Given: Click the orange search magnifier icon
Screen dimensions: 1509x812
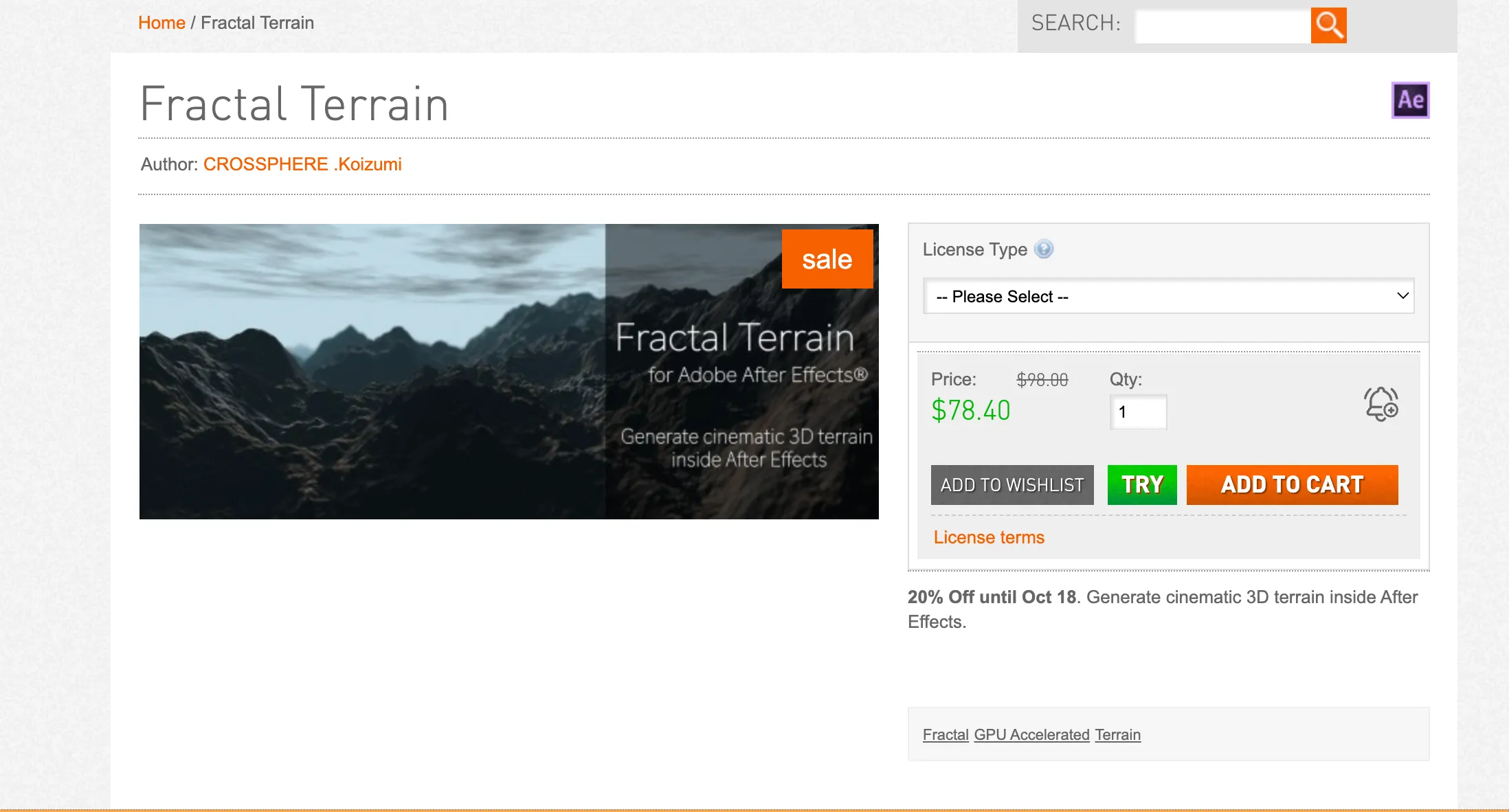Looking at the screenshot, I should 1328,25.
